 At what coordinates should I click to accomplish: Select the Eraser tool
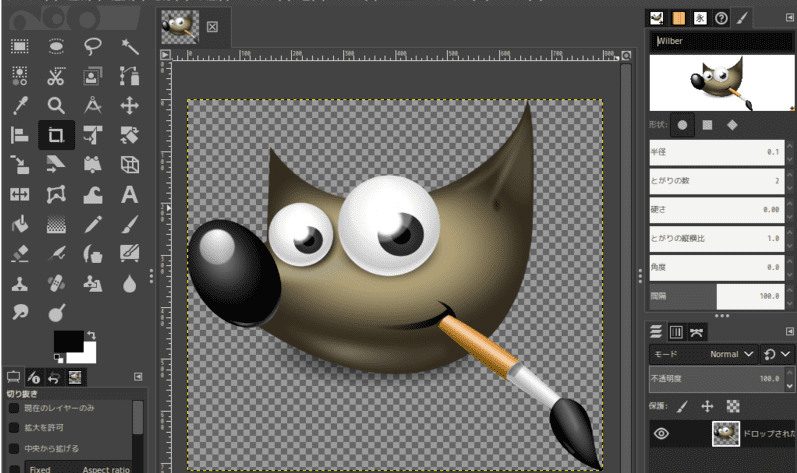tap(20, 254)
